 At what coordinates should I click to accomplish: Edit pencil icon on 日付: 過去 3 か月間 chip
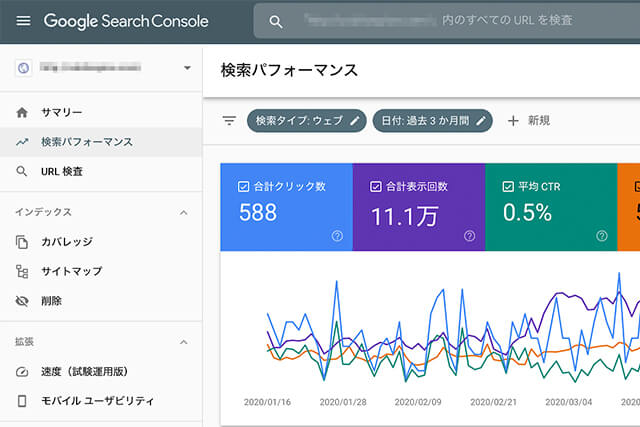pos(481,121)
